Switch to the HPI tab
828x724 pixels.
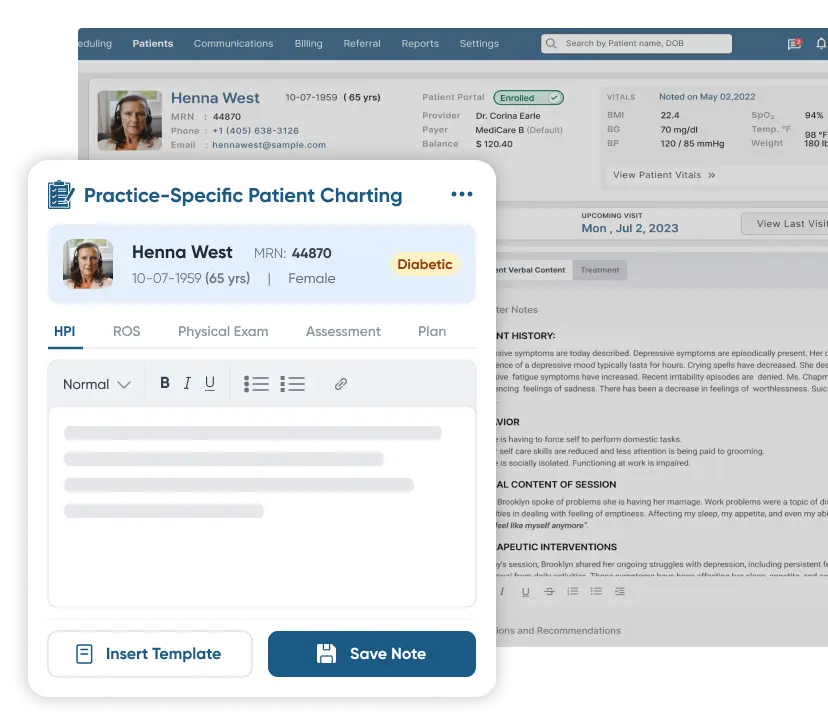point(64,331)
